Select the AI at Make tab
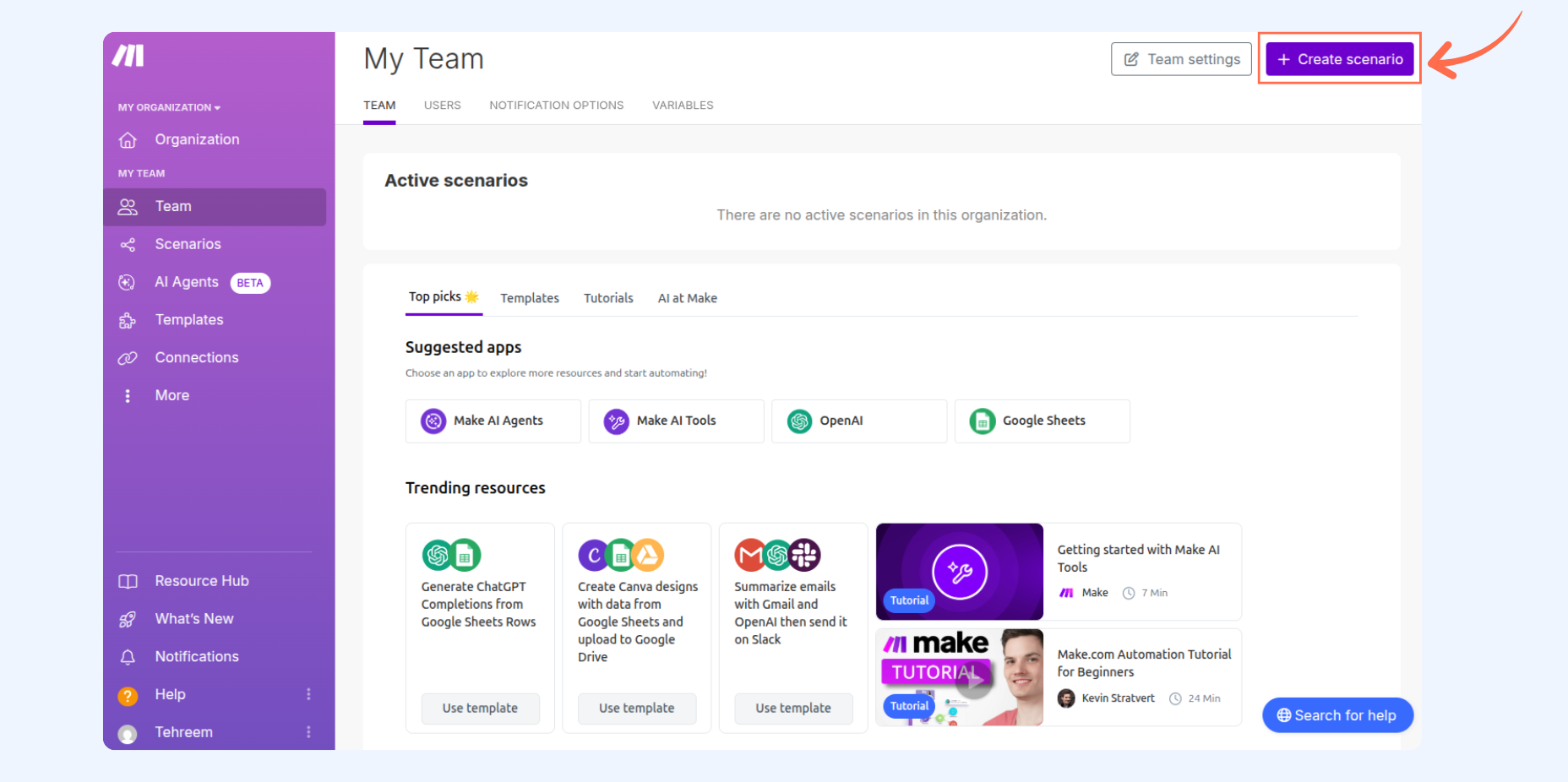This screenshot has height=782, width=1568. (x=688, y=298)
